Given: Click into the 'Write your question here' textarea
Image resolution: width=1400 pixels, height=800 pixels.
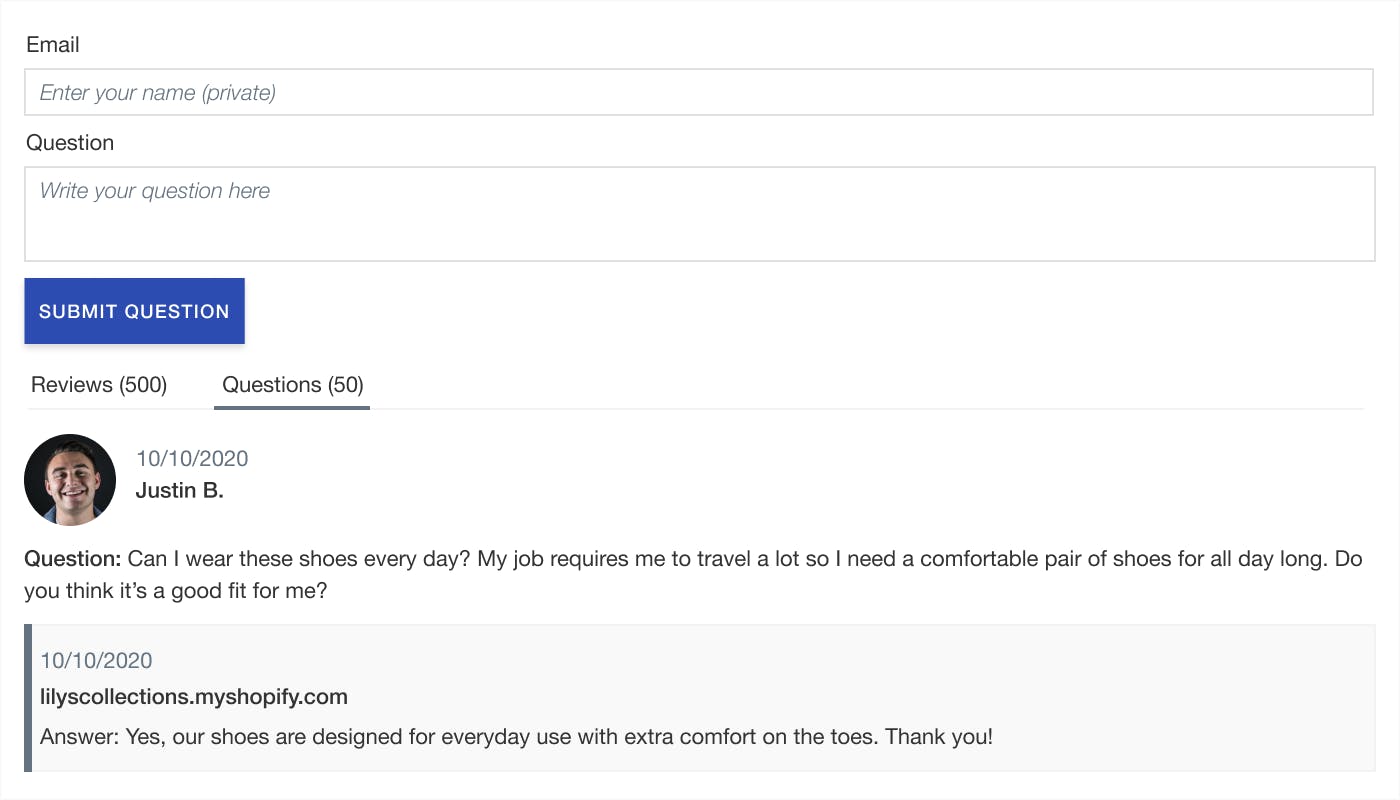Looking at the screenshot, I should pos(700,214).
